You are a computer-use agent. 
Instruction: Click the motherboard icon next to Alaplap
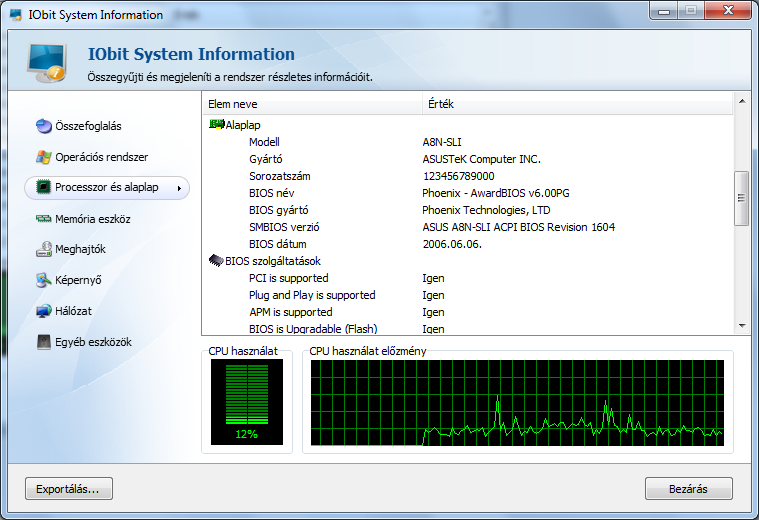coord(216,124)
